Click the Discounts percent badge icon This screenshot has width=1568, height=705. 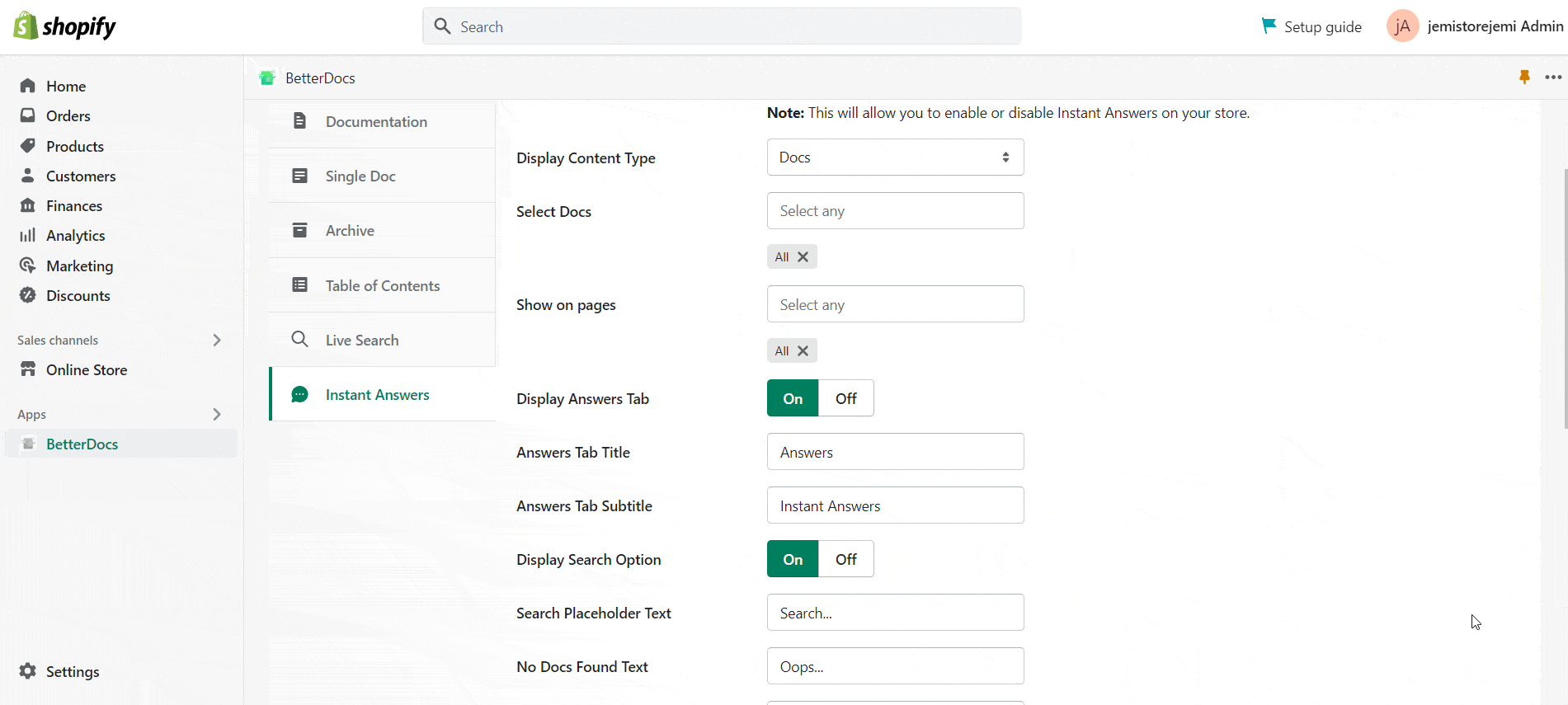28,295
